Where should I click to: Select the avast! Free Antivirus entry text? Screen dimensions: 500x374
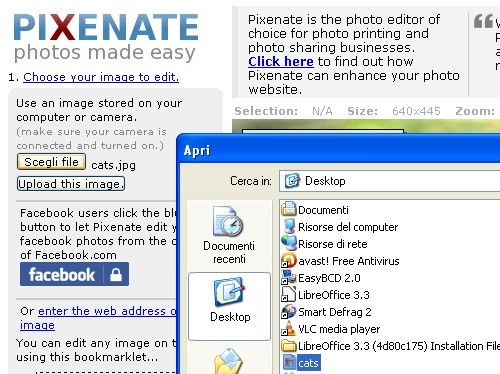click(349, 261)
